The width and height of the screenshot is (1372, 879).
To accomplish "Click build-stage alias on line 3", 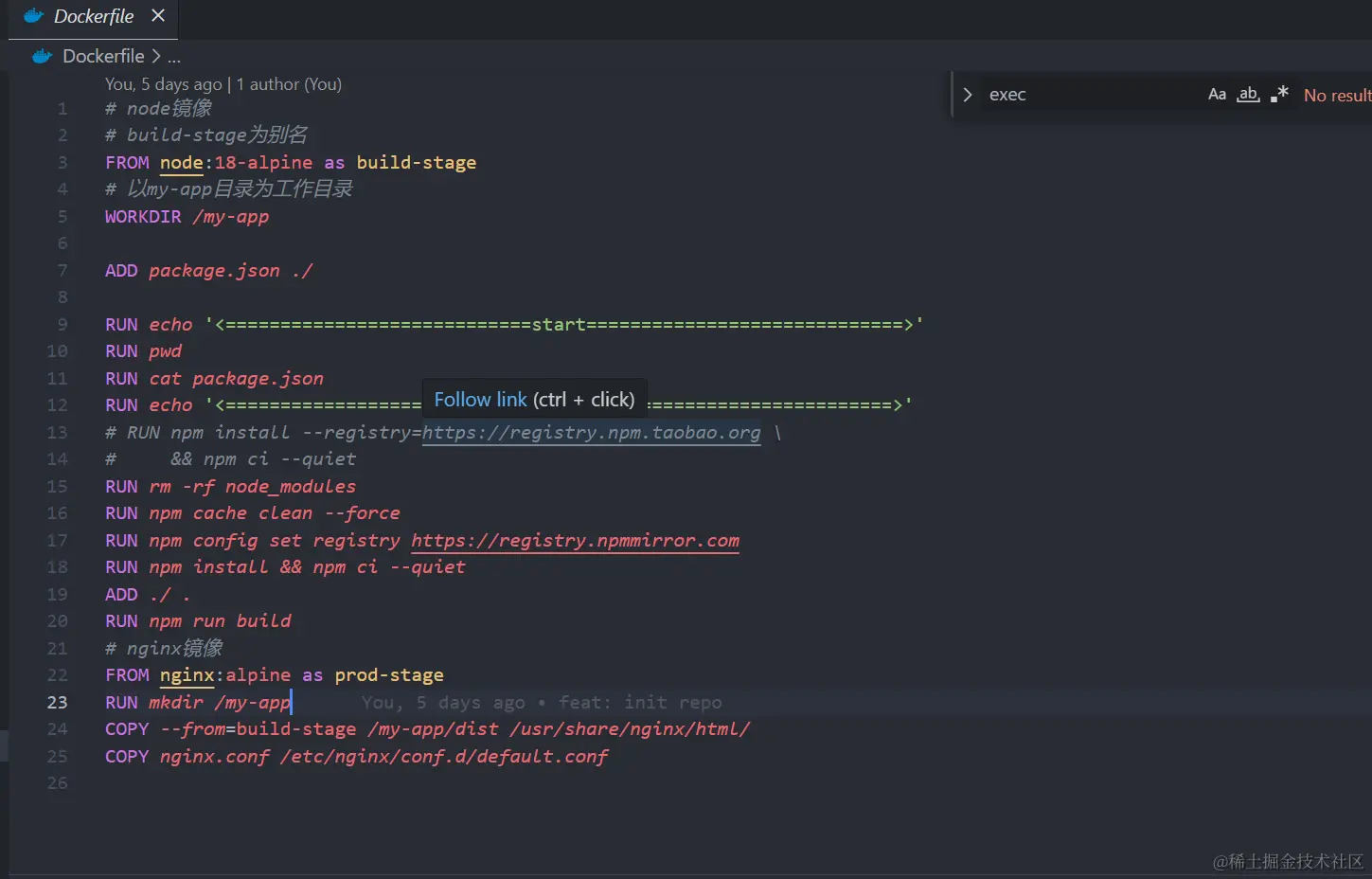I will click(416, 163).
